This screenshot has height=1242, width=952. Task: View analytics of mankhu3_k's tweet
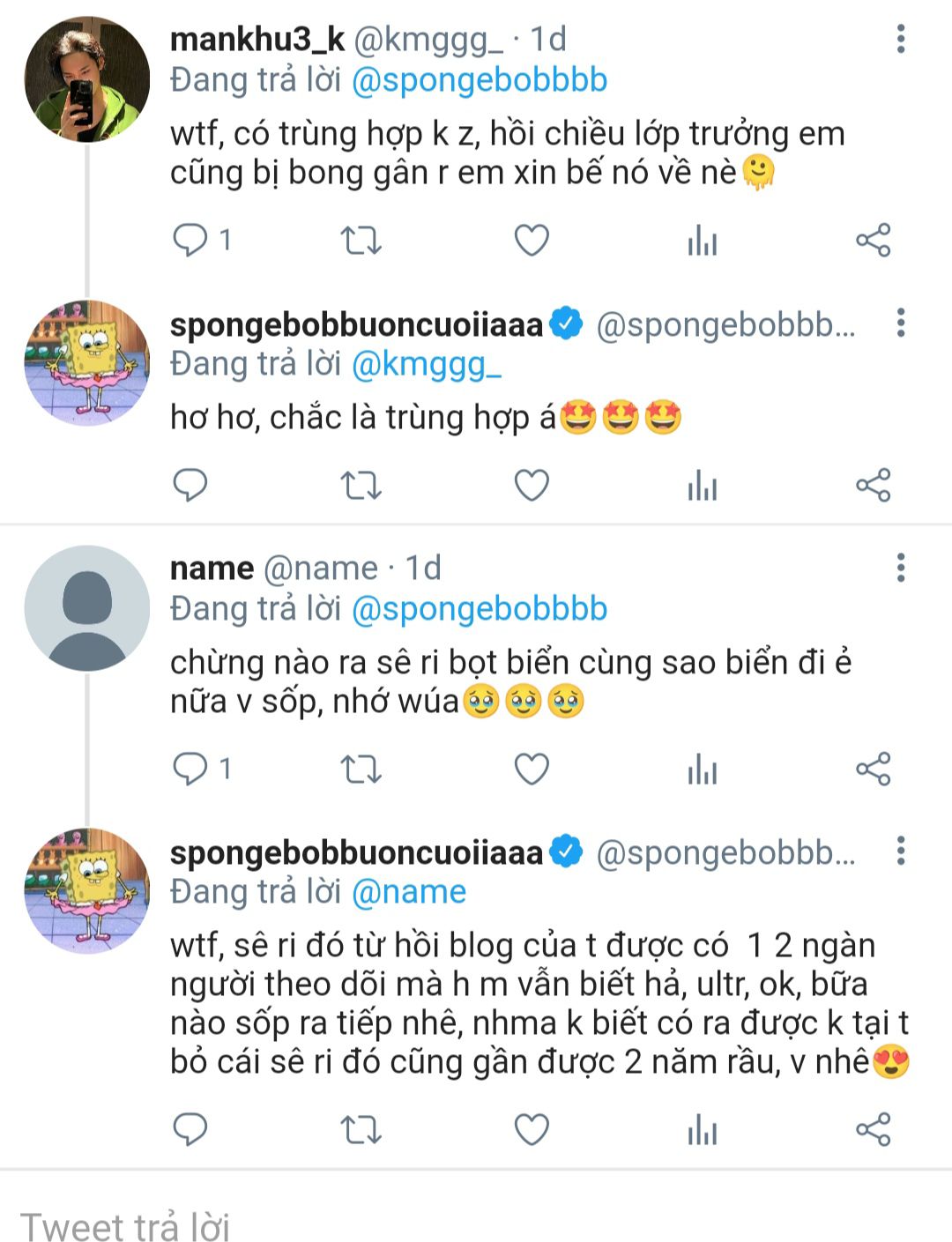703,240
